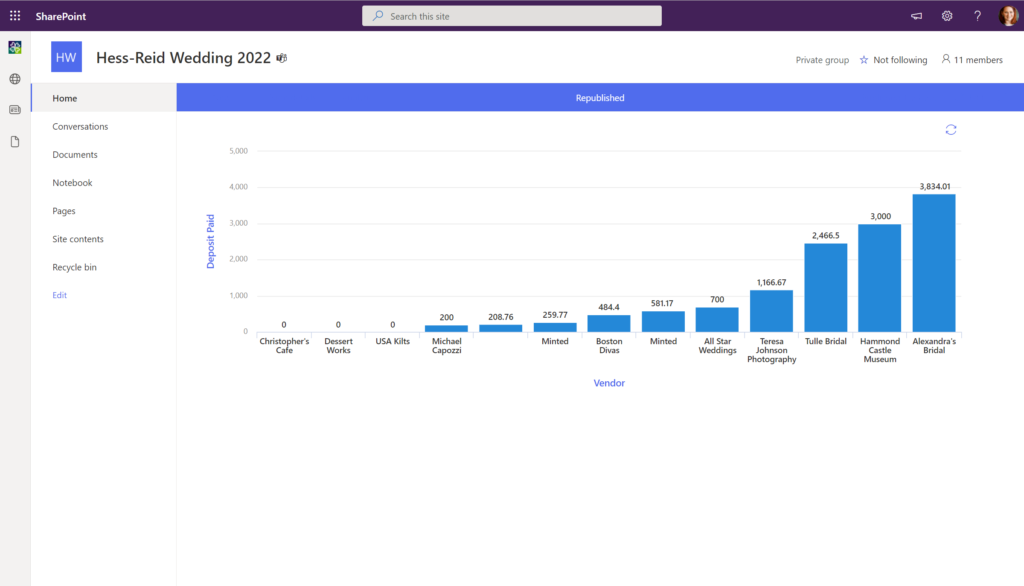This screenshot has width=1024, height=586.
Task: Click the Private group label
Action: tap(822, 59)
